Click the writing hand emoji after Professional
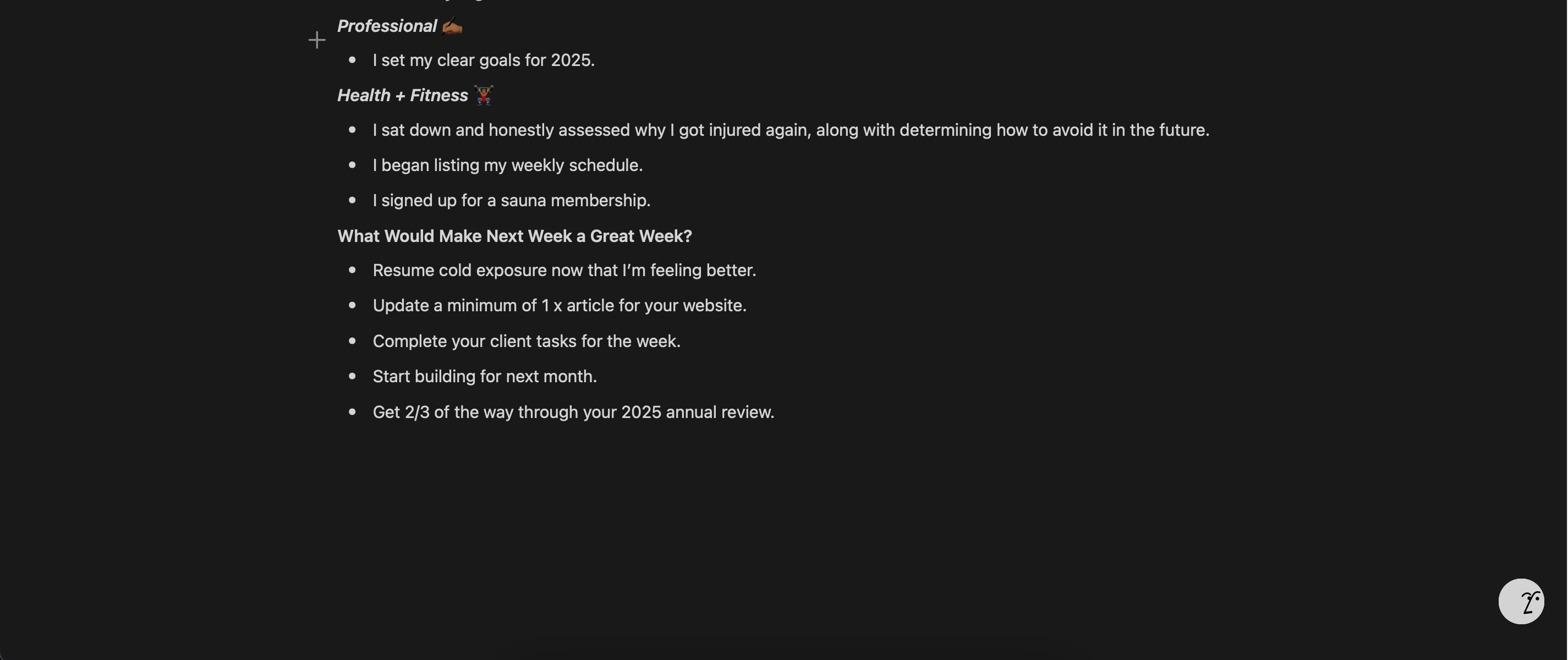 452,25
